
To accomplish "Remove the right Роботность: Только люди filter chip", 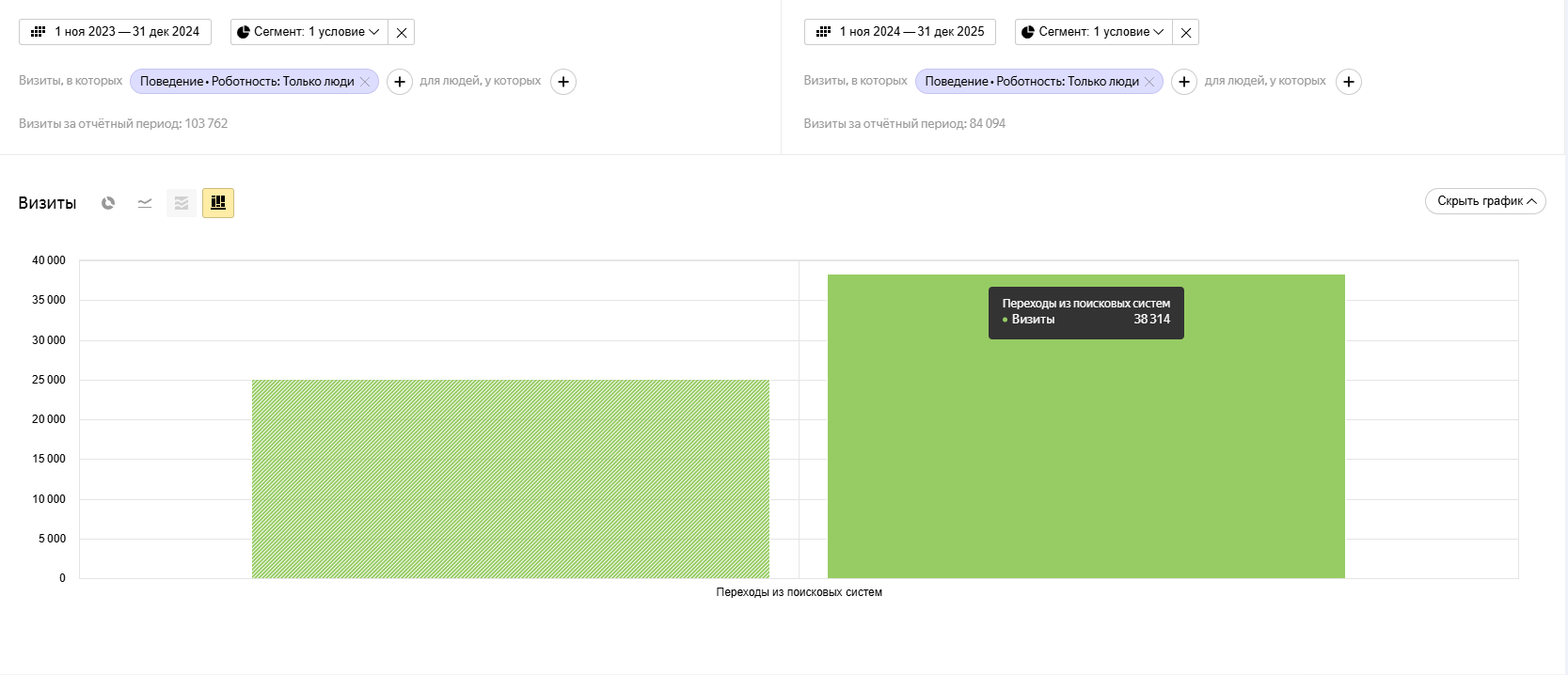I will click(1149, 82).
